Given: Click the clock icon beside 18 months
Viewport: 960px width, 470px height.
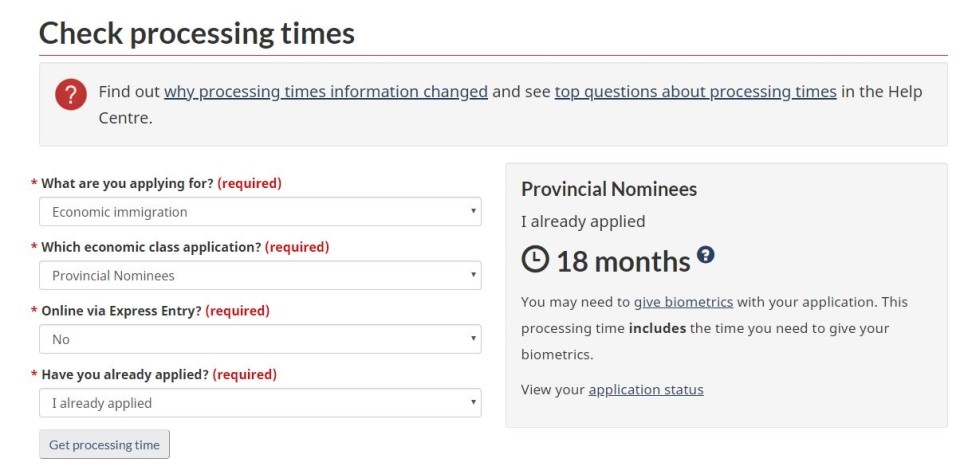Looking at the screenshot, I should coord(535,259).
